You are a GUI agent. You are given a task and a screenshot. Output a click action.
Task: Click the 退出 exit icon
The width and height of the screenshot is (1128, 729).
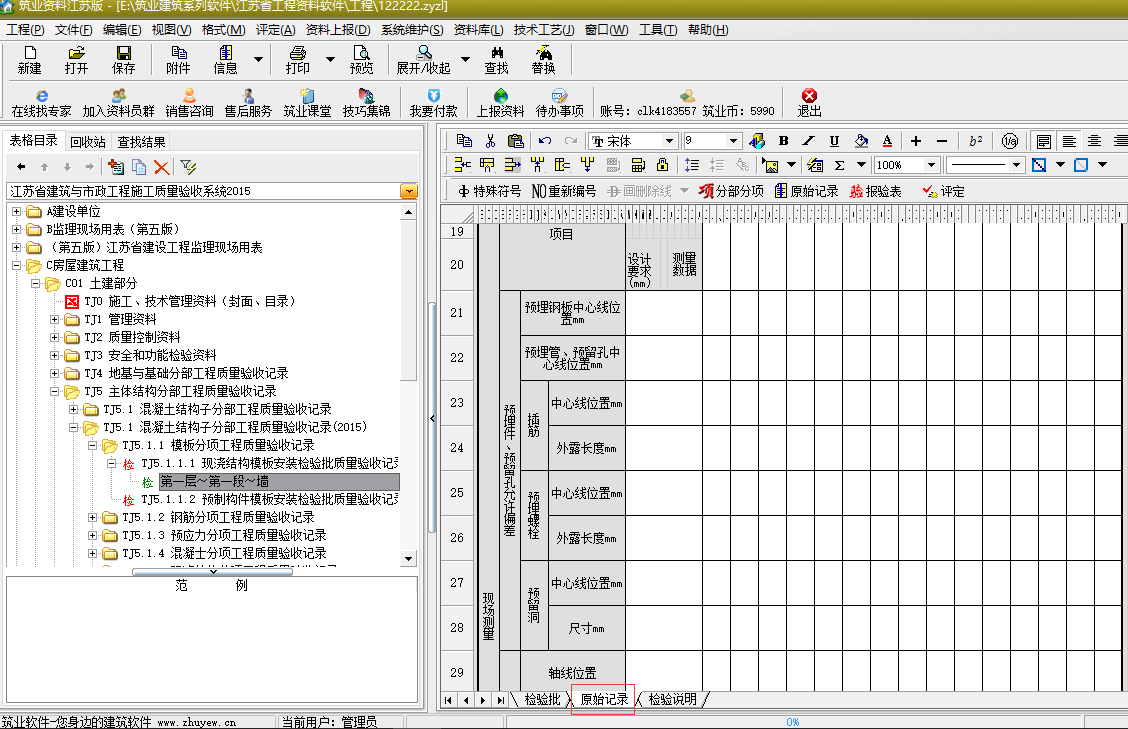809,103
